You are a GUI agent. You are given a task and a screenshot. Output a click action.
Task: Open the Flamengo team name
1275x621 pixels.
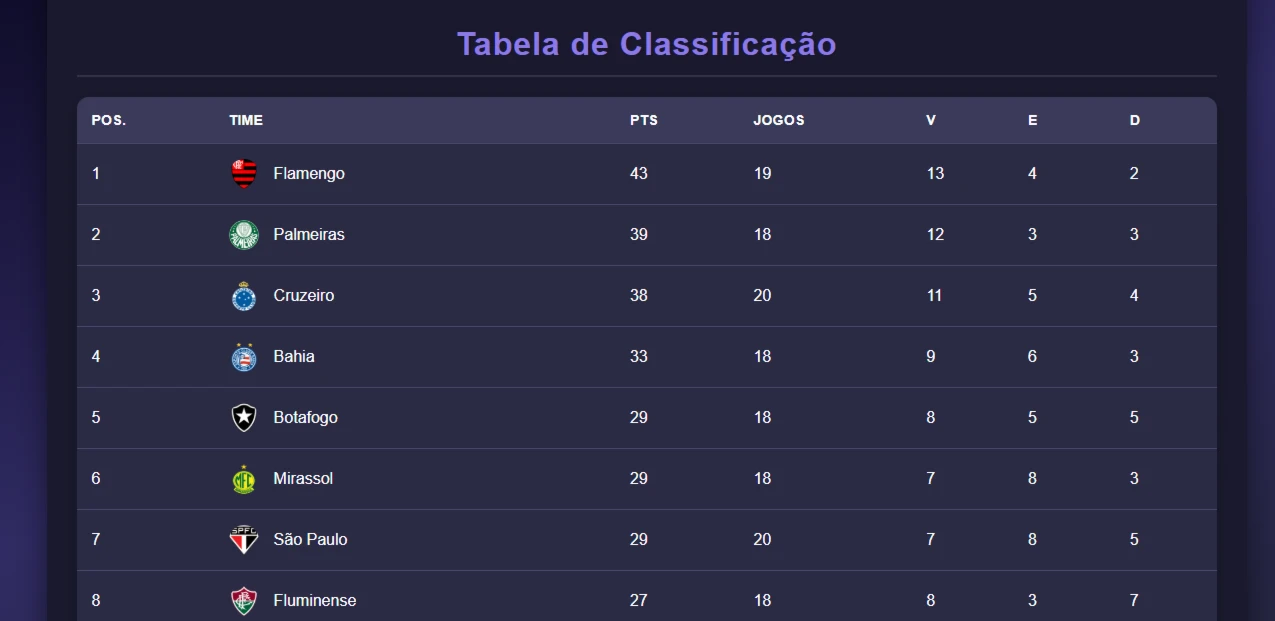click(x=309, y=174)
